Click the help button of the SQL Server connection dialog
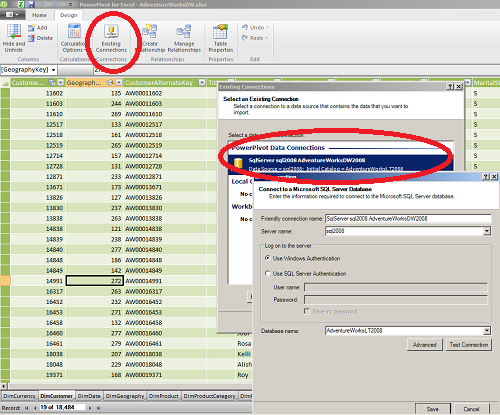This screenshot has height=415, width=500. pos(486,177)
